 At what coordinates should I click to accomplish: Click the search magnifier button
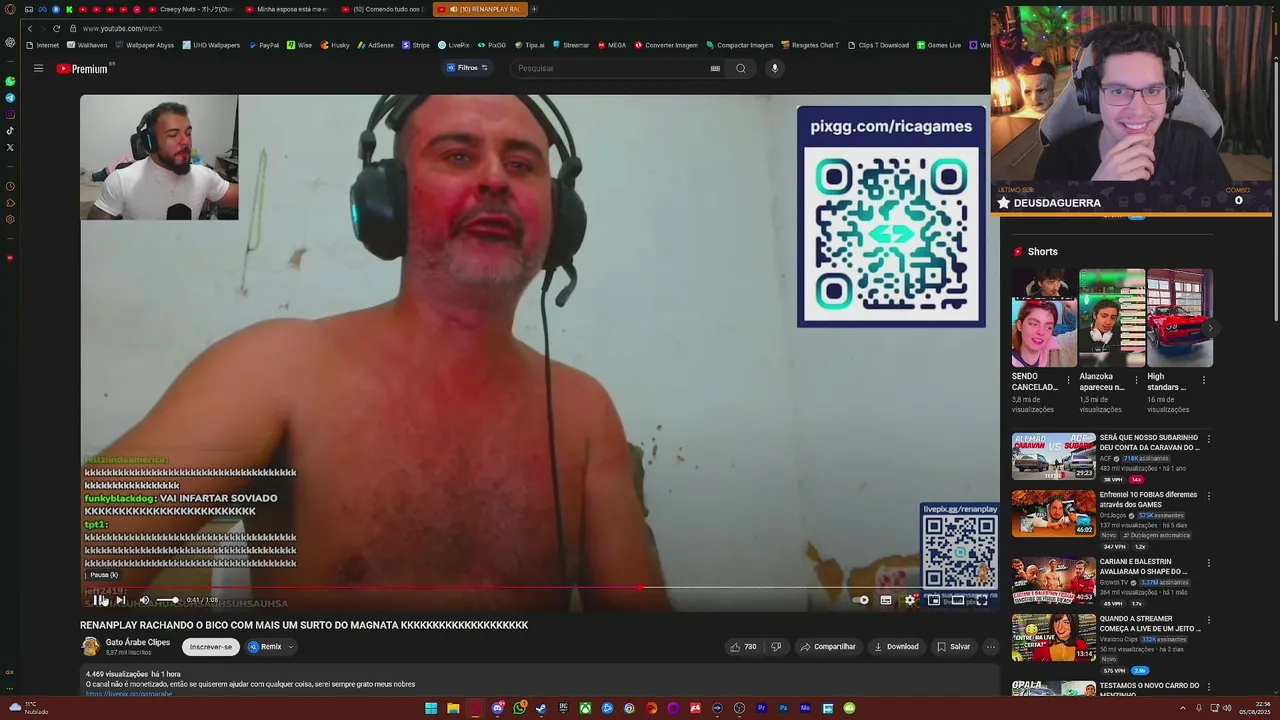[x=741, y=68]
